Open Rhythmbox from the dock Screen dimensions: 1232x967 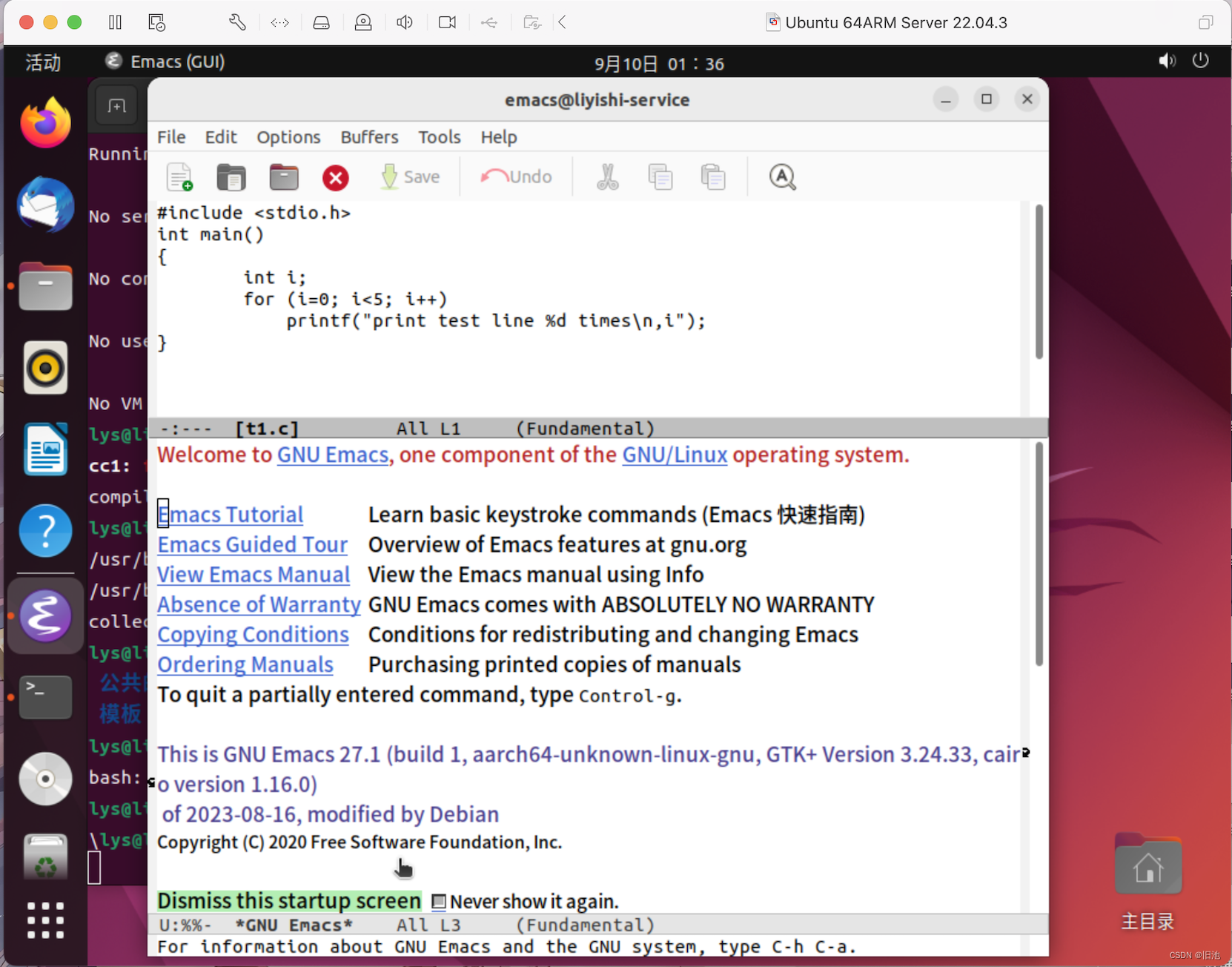click(45, 368)
